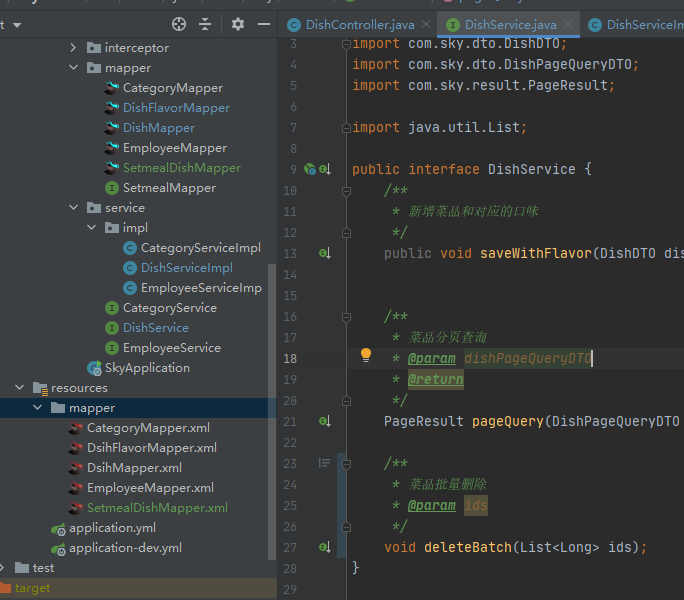The image size is (684, 600).
Task: Expand the interceptor package folder
Action: click(x=73, y=48)
